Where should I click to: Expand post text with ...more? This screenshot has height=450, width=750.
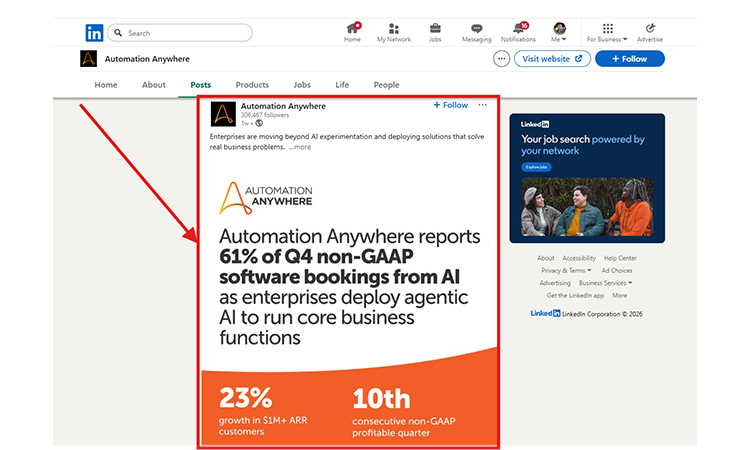[300, 147]
